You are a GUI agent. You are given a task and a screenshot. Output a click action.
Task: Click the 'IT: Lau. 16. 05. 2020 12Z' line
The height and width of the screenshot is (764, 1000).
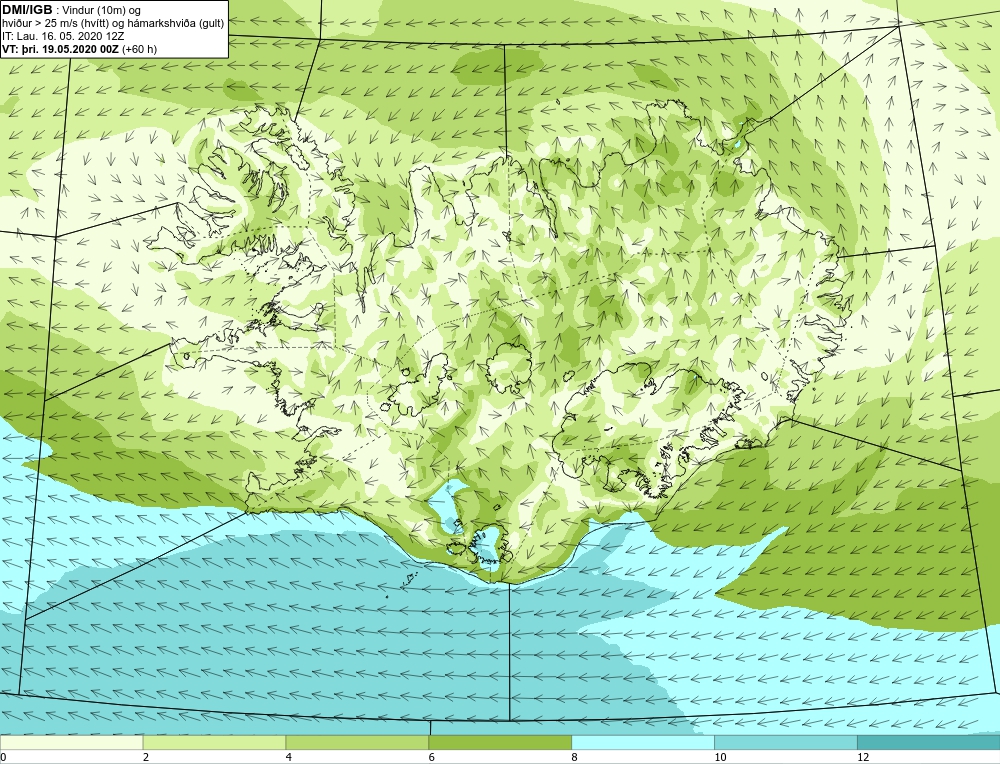(x=63, y=36)
